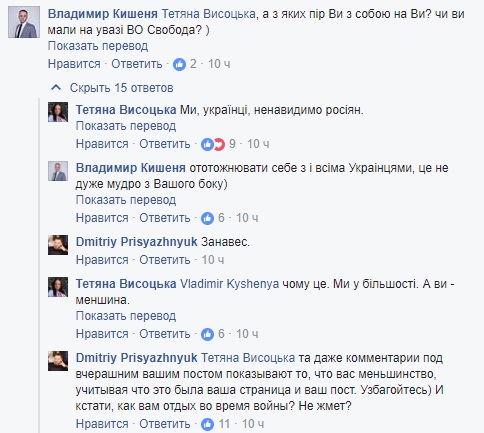Click the '10 ч' timestamp on 'Занавес'
The image size is (484, 433).
213,260
